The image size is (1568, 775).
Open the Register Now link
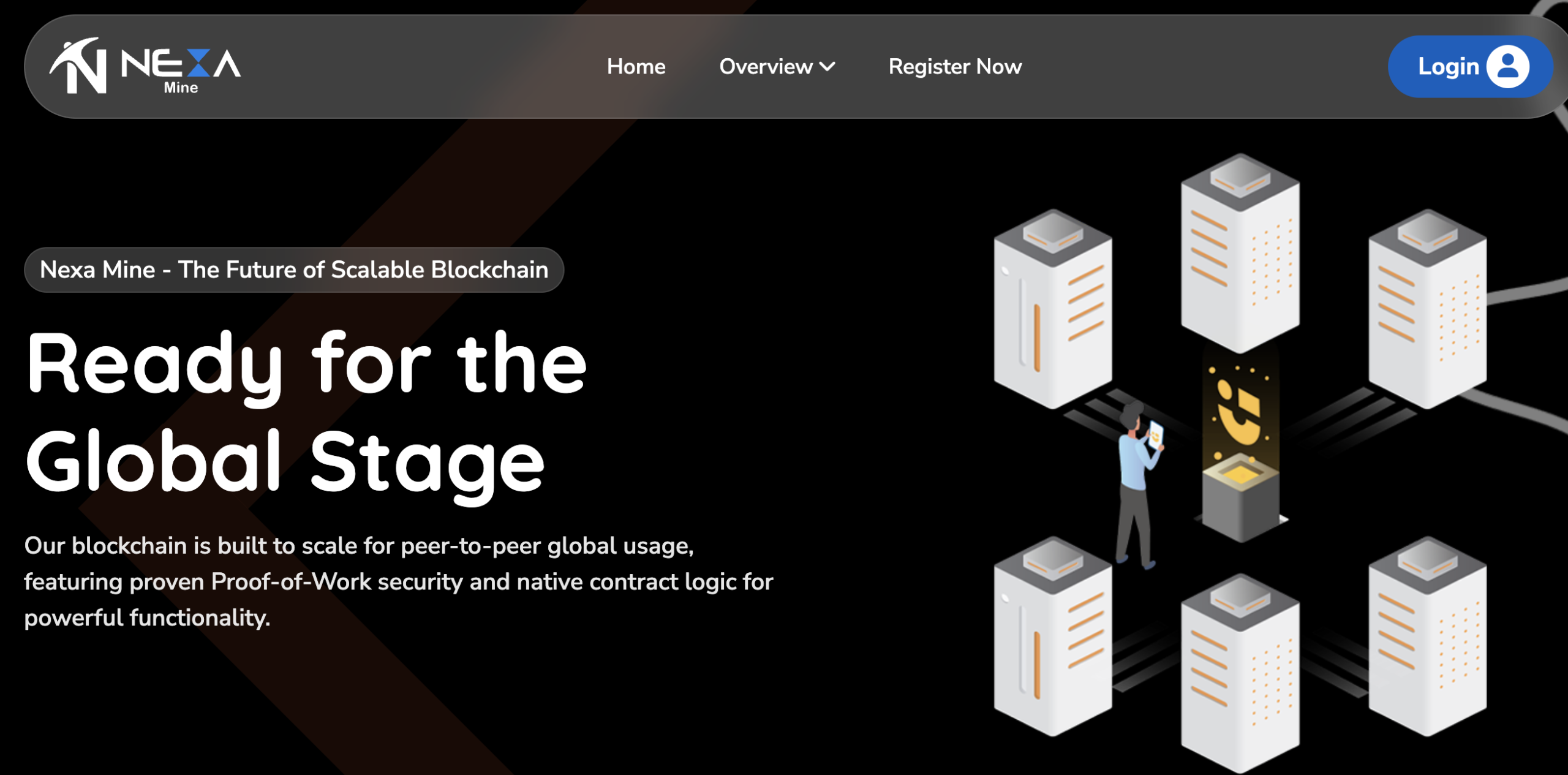(955, 66)
